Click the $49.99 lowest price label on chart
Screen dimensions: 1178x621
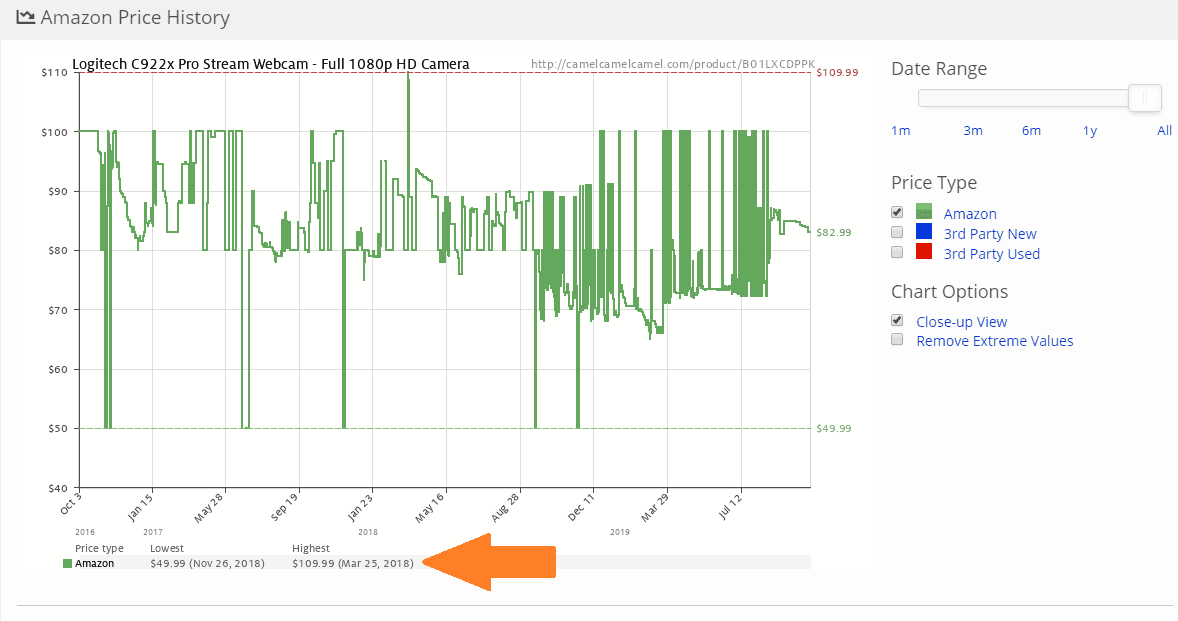[x=834, y=429]
